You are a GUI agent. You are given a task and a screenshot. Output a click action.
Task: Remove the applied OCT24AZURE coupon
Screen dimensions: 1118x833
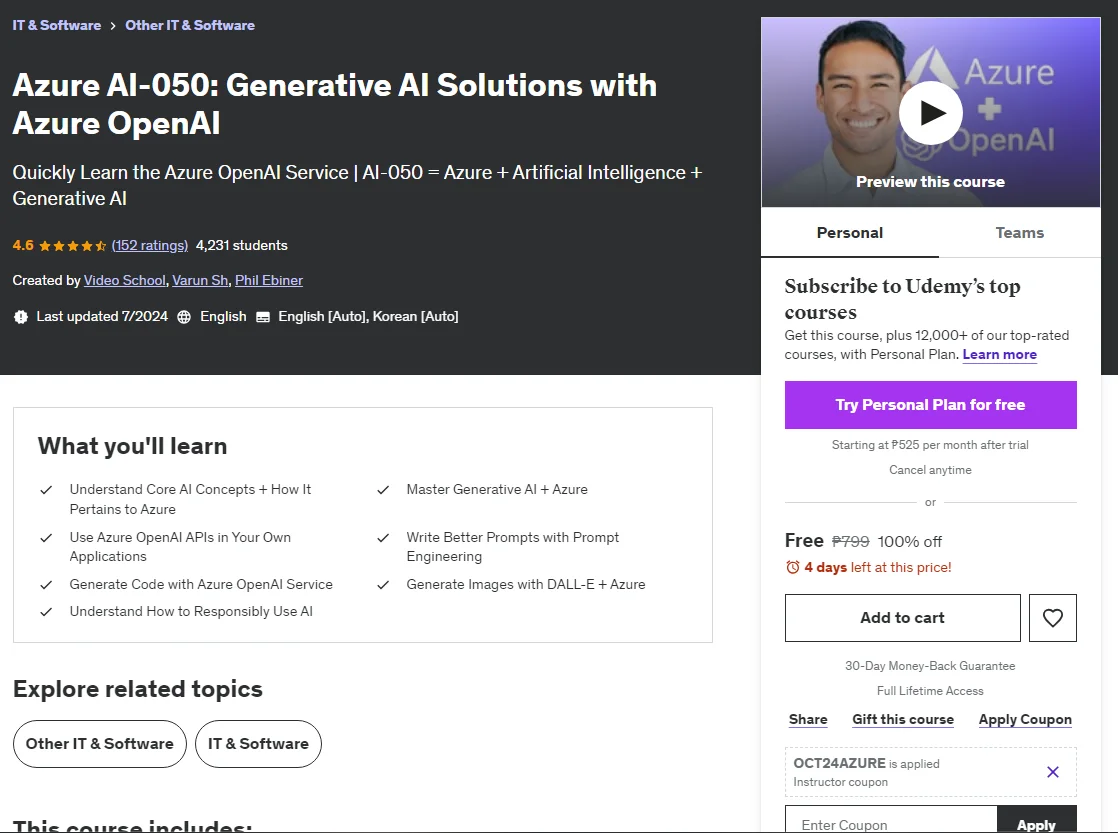point(1052,772)
